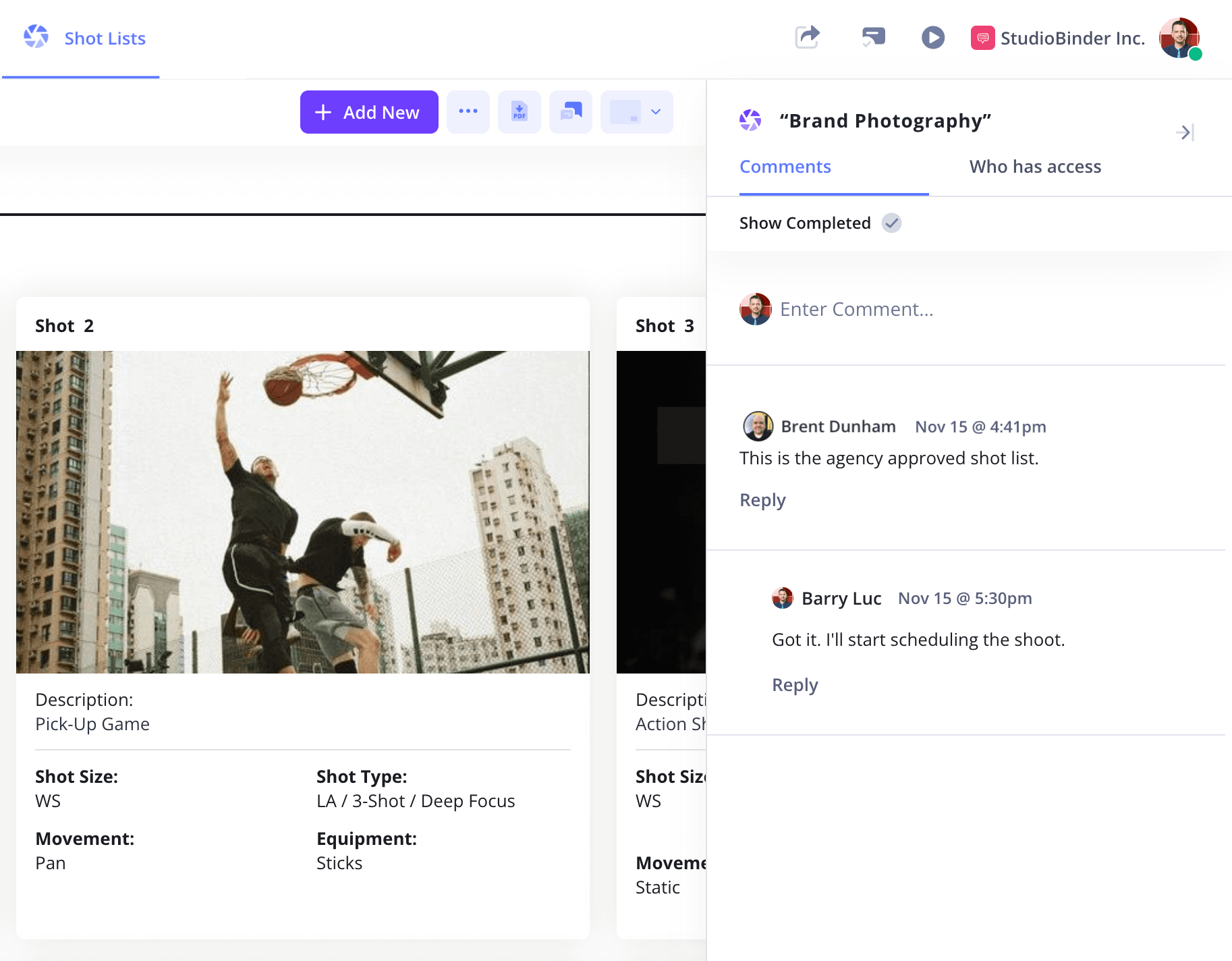Viewport: 1232px width, 961px height.
Task: Open the Shot Lists tab
Action: (x=105, y=38)
